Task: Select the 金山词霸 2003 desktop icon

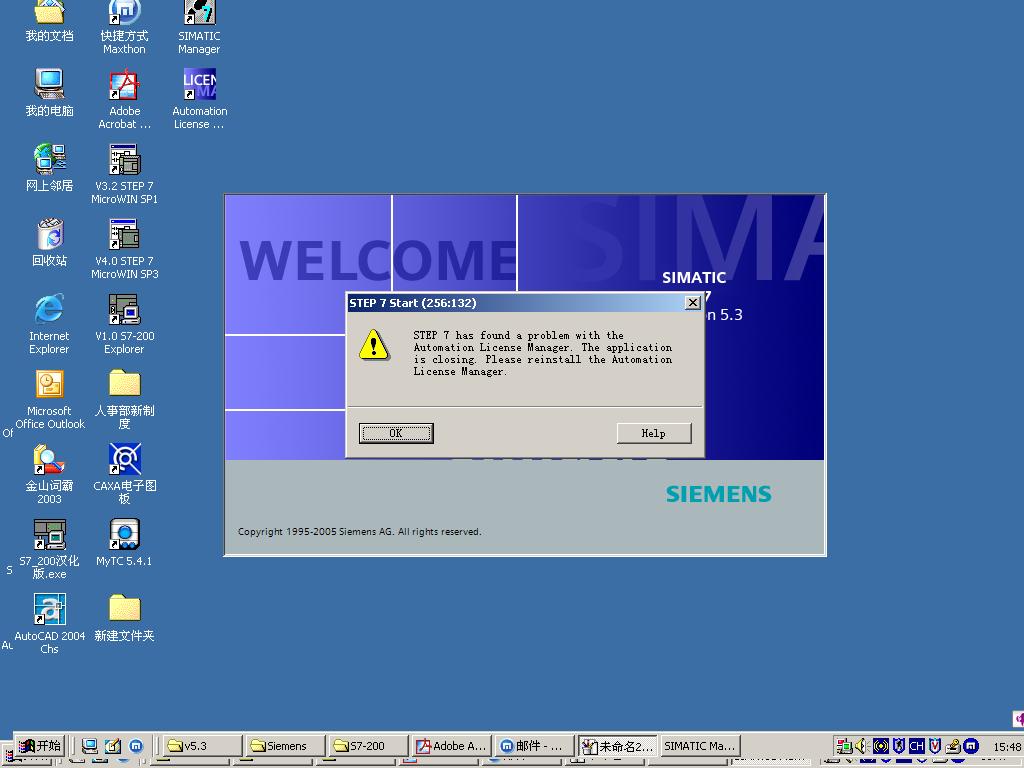Action: 50,475
